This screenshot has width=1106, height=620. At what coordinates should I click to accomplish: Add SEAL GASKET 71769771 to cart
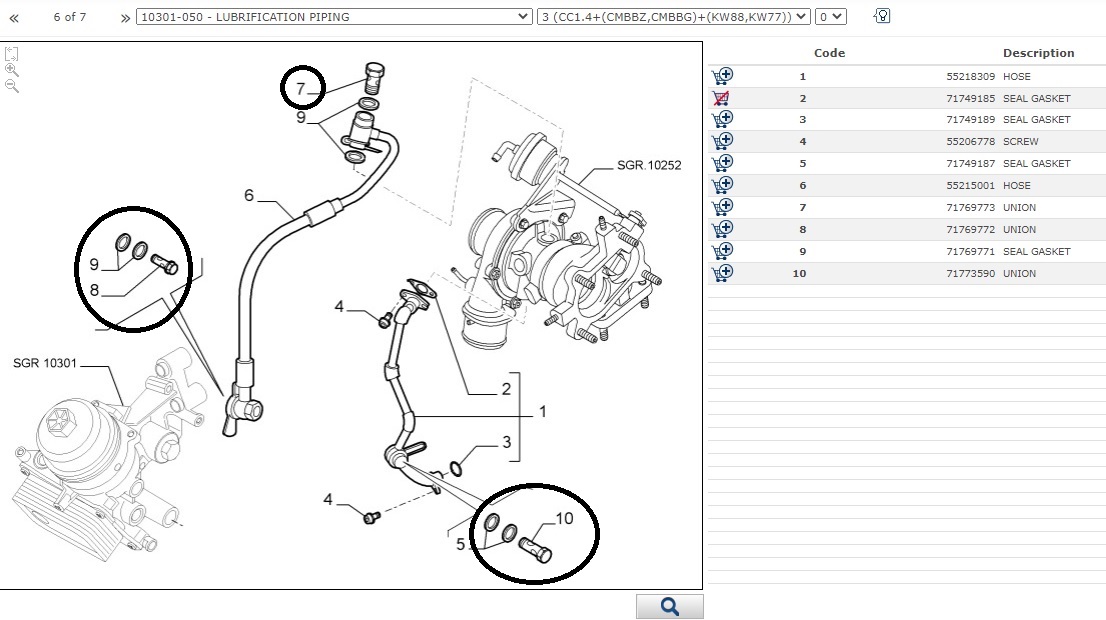click(722, 251)
